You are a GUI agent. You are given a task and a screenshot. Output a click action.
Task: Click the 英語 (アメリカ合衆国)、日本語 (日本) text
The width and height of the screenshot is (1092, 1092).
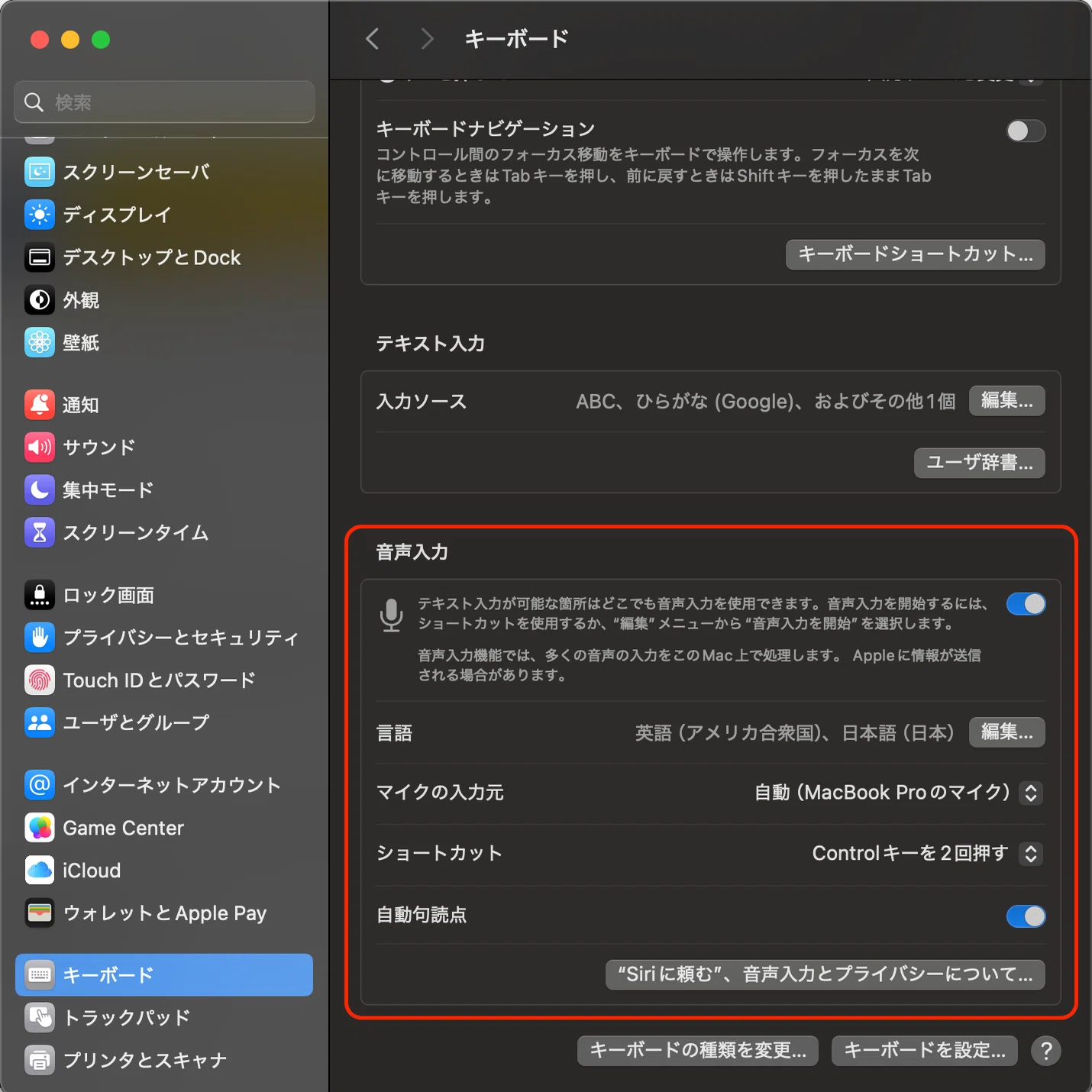click(795, 733)
